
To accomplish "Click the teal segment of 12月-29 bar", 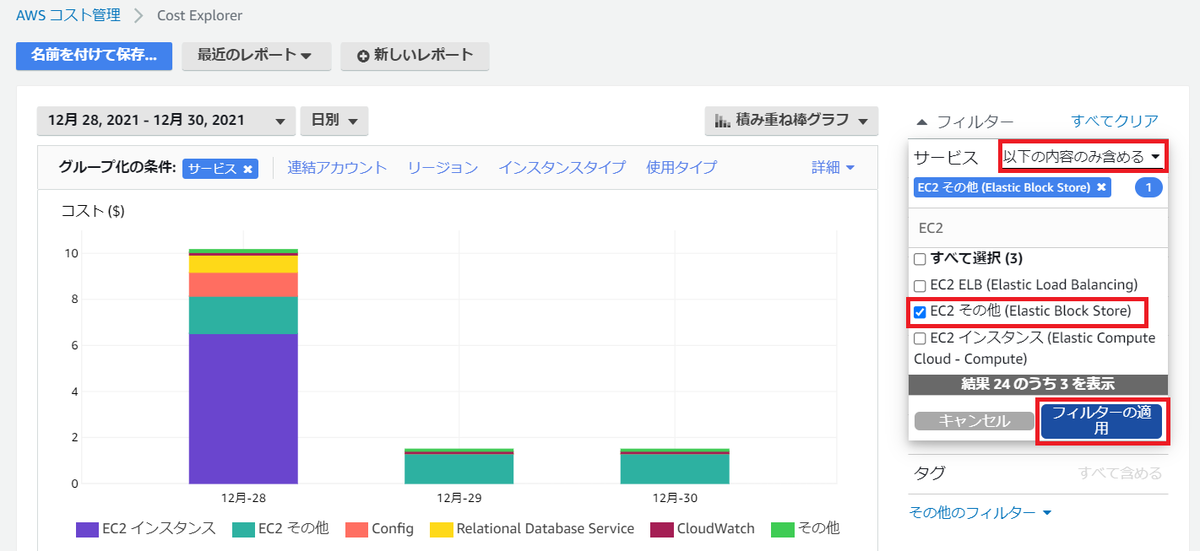I will (x=459, y=469).
